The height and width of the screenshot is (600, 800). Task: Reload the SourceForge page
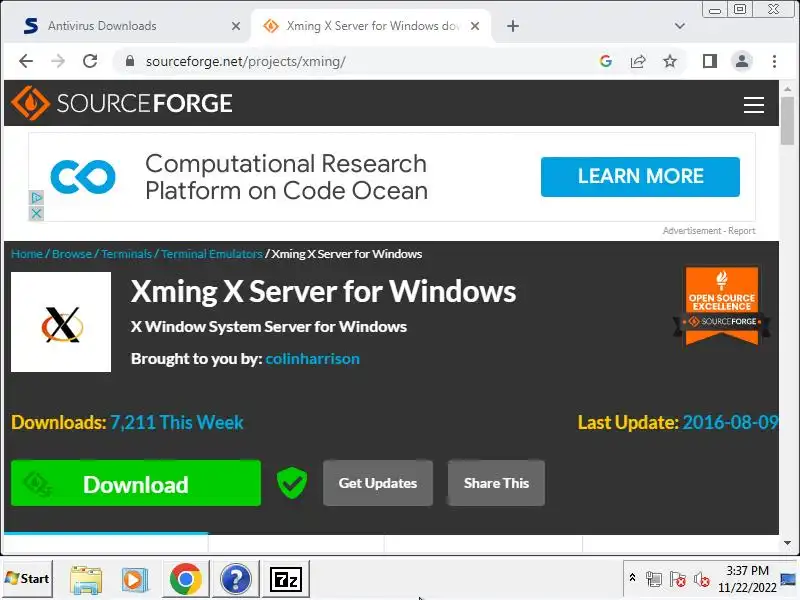coord(90,61)
